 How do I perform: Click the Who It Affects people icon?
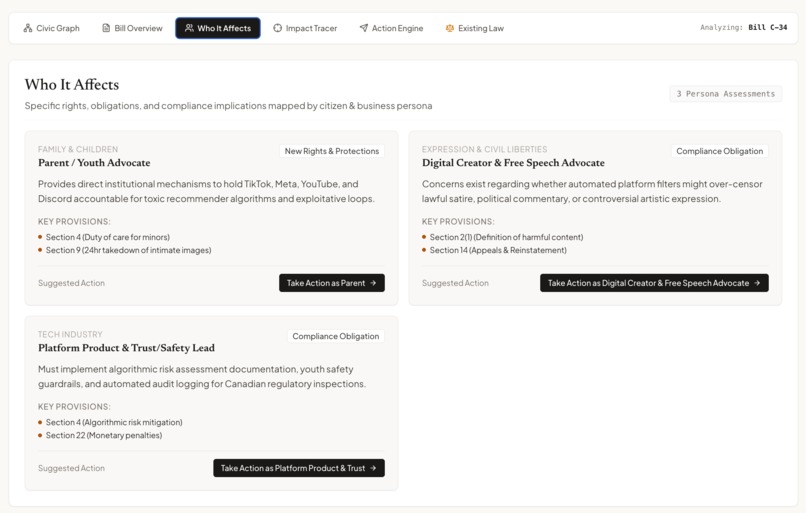[x=189, y=28]
